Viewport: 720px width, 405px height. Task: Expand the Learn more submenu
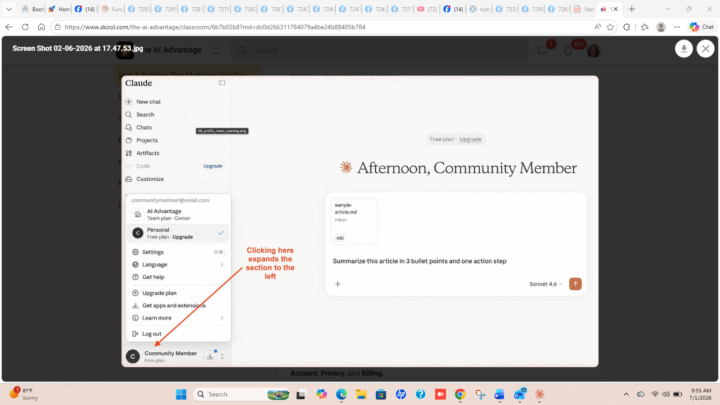coord(178,318)
